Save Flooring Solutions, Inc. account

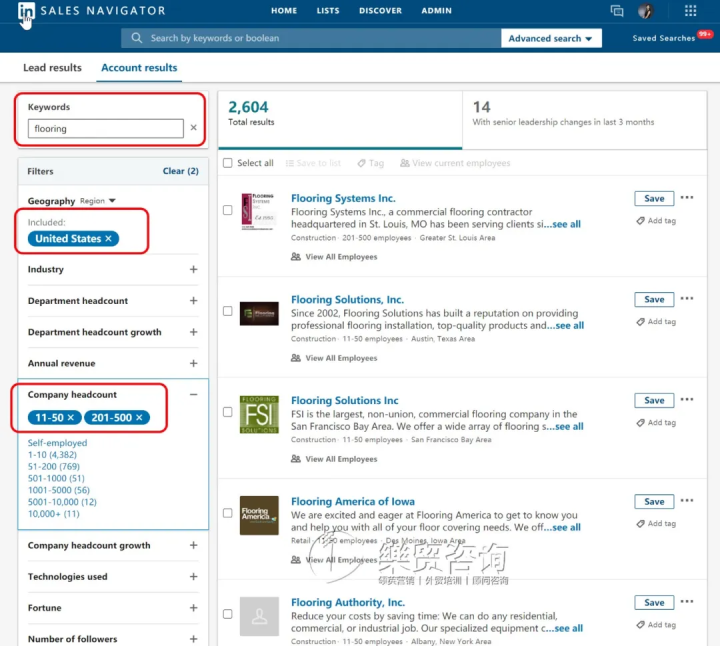[x=654, y=299]
